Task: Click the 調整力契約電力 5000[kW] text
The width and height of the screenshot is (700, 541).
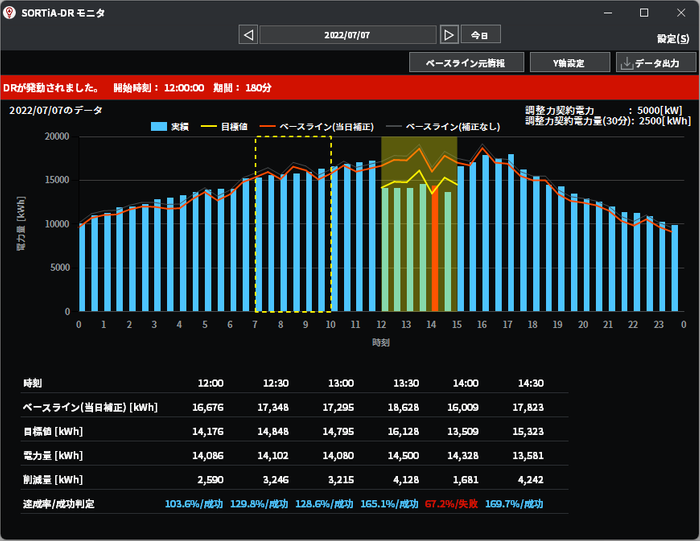Action: 604,110
